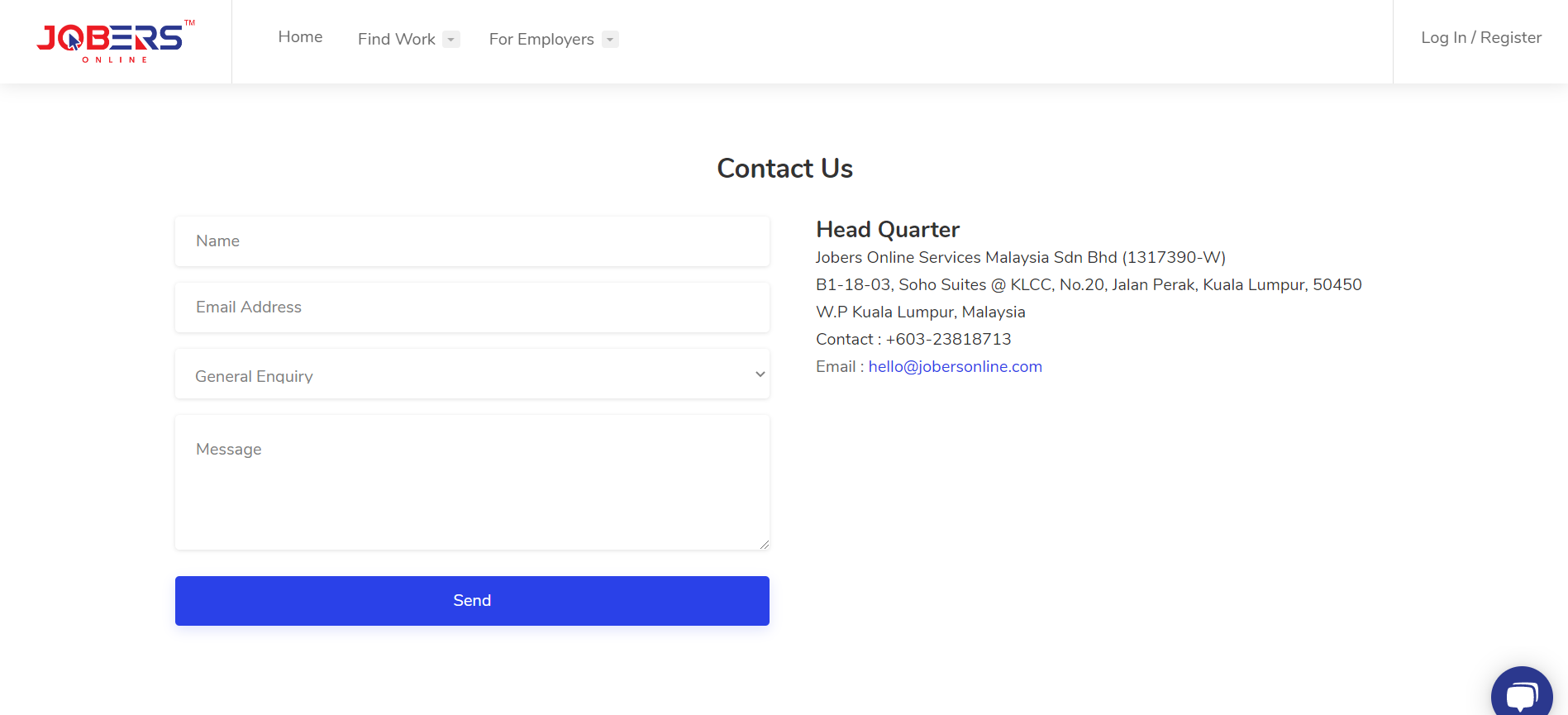The image size is (1568, 715).
Task: Open the General Enquiry dropdown
Action: pyautogui.click(x=471, y=374)
